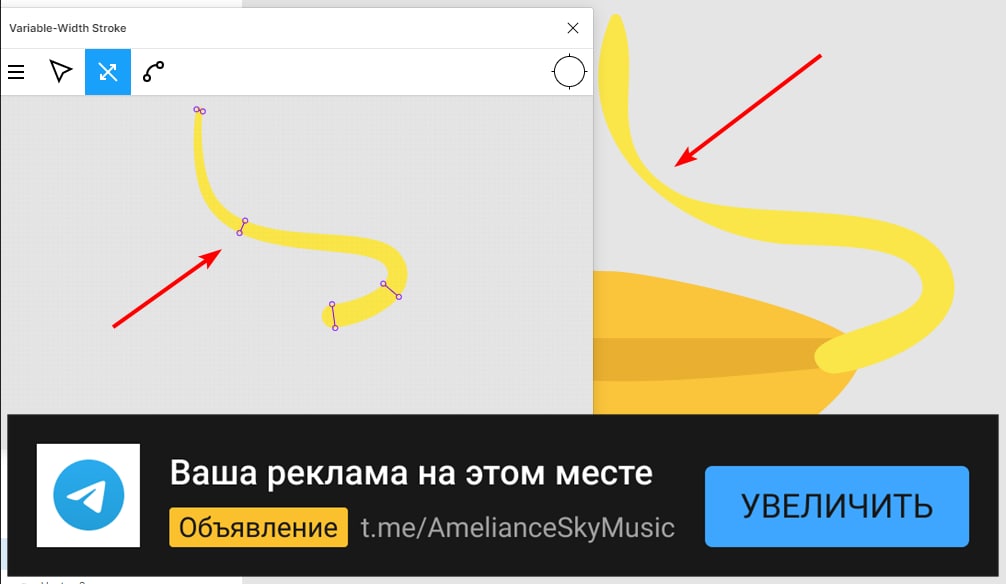Select upper point of the middle width handle
1006x584 pixels.
tap(245, 221)
